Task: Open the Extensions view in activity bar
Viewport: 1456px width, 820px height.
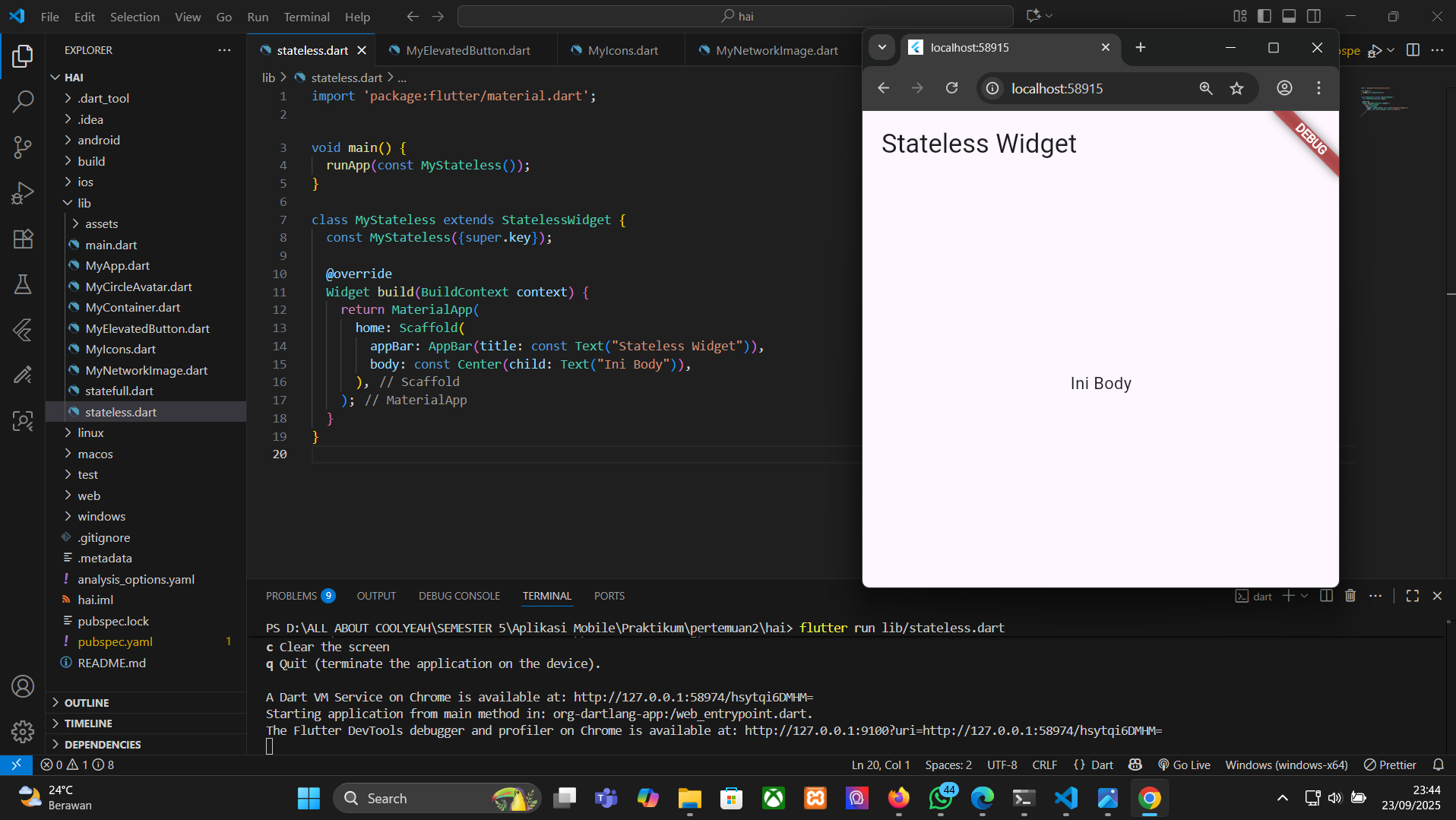Action: (x=23, y=239)
